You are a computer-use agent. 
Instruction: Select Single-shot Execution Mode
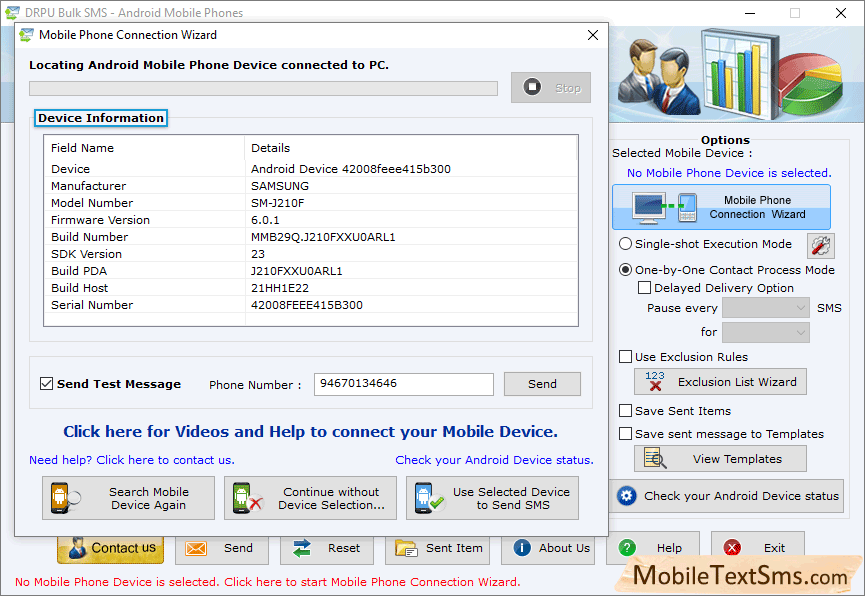[x=625, y=244]
